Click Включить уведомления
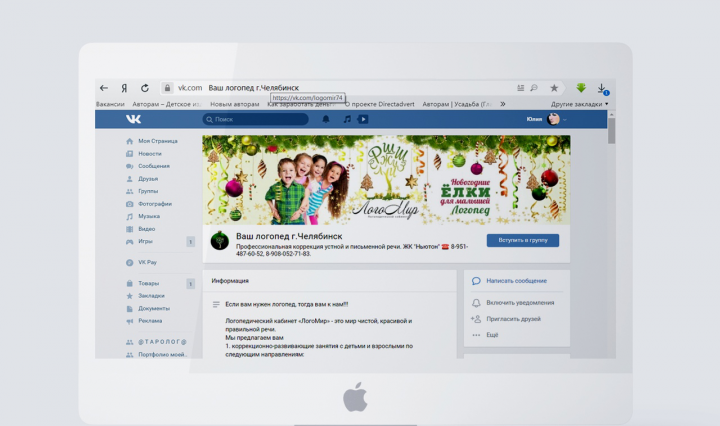Image resolution: width=720 pixels, height=426 pixels. (x=520, y=303)
